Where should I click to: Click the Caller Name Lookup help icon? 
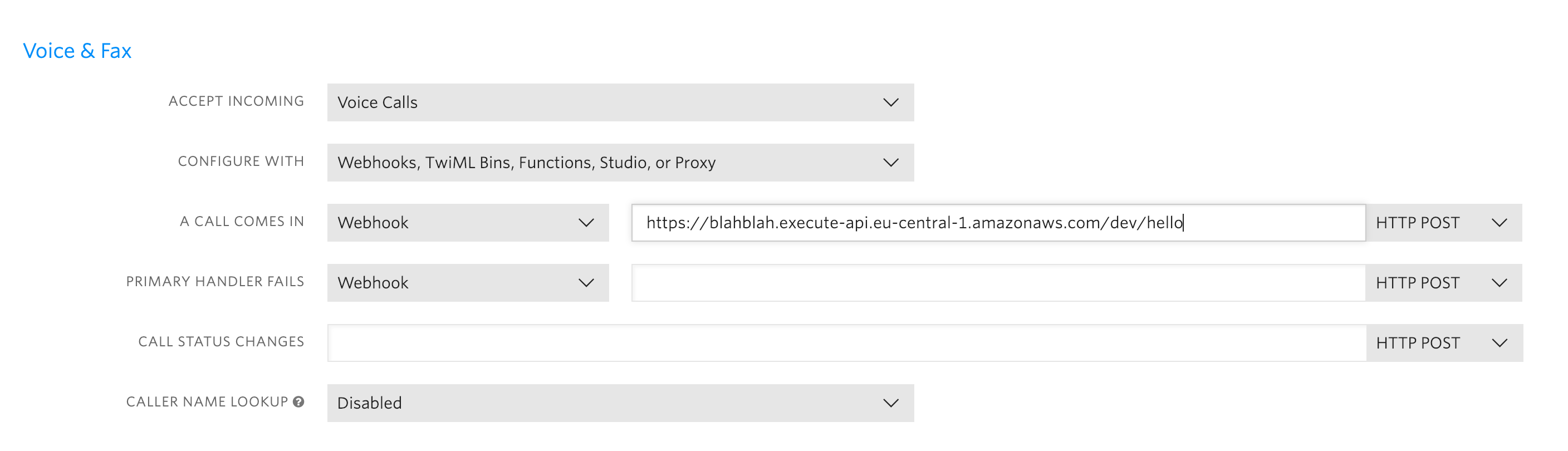pos(298,401)
